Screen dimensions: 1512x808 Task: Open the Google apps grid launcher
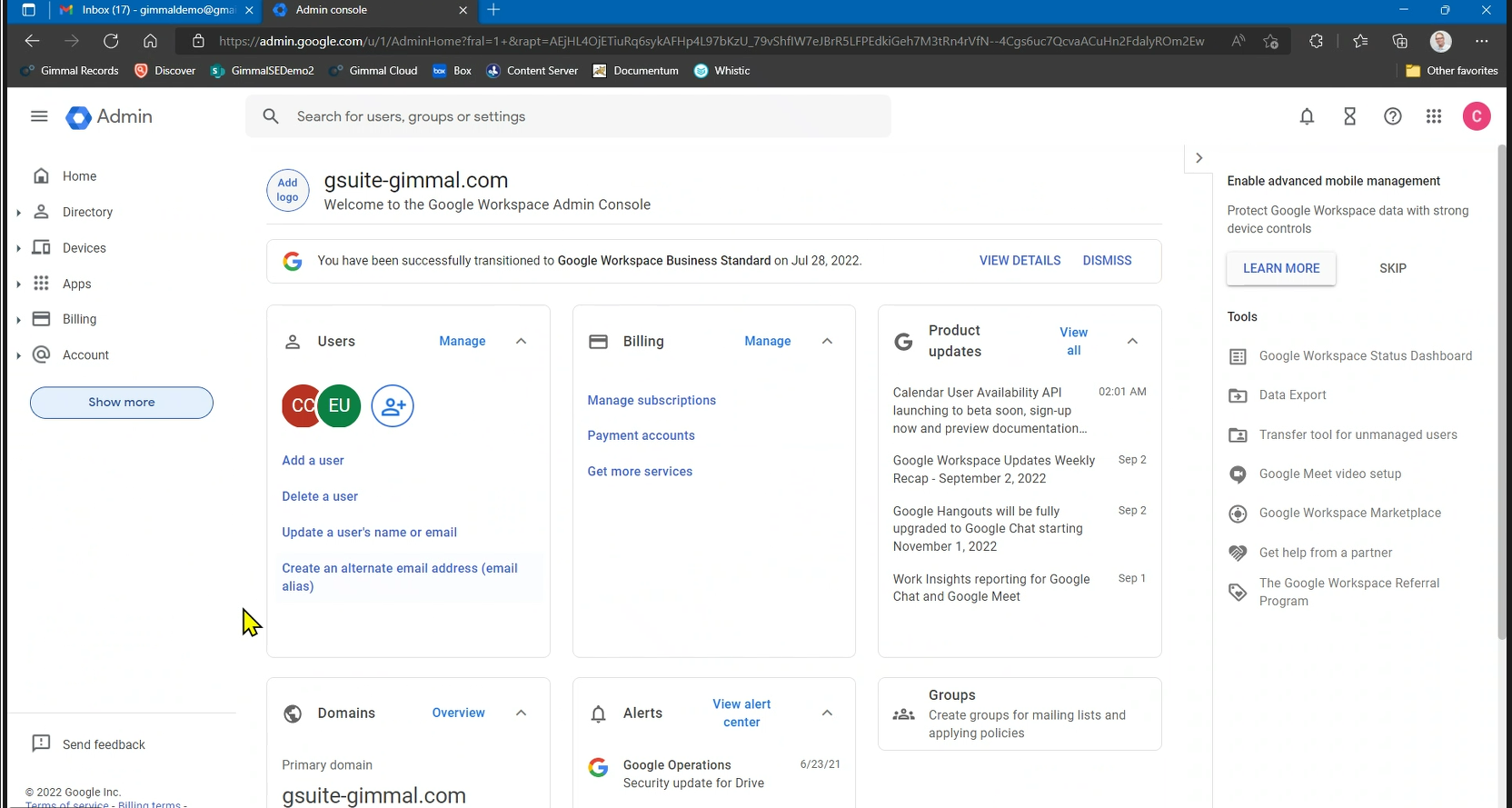pyautogui.click(x=1434, y=116)
